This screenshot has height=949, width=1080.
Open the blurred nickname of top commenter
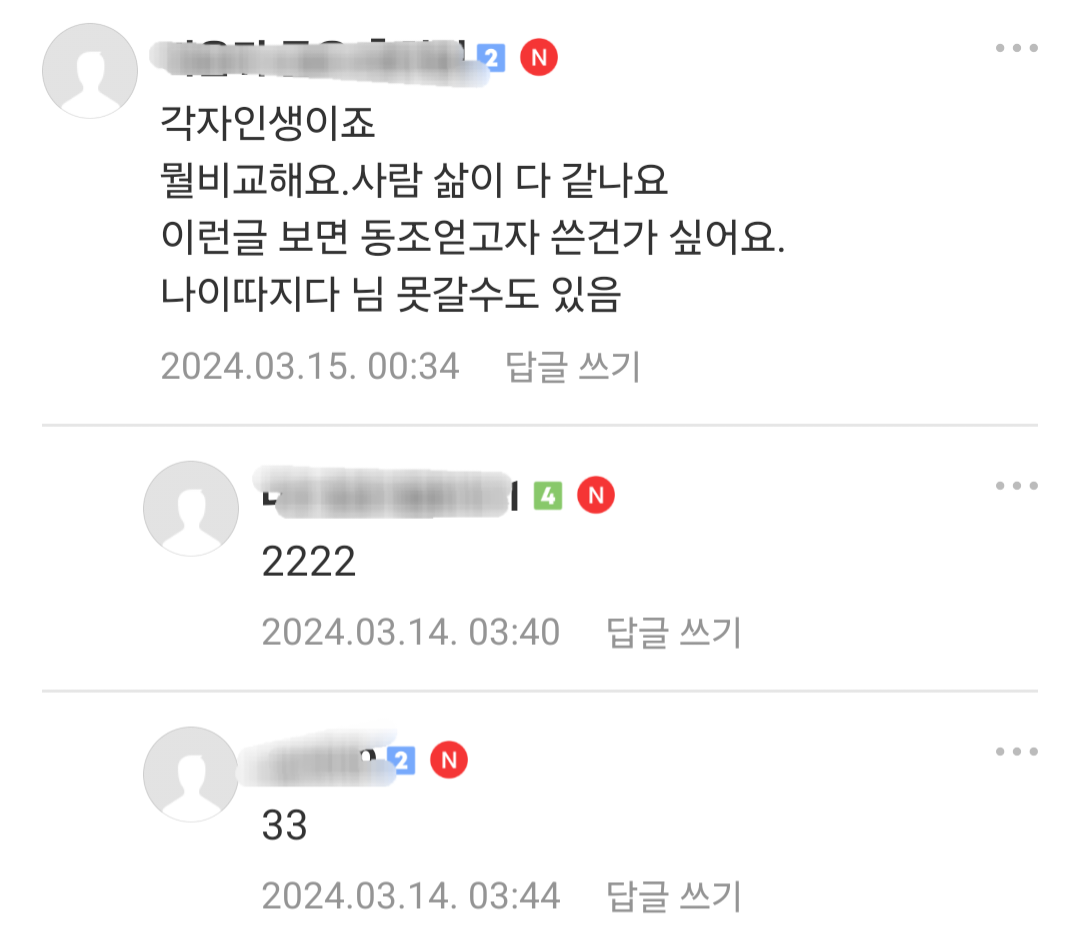[313, 60]
